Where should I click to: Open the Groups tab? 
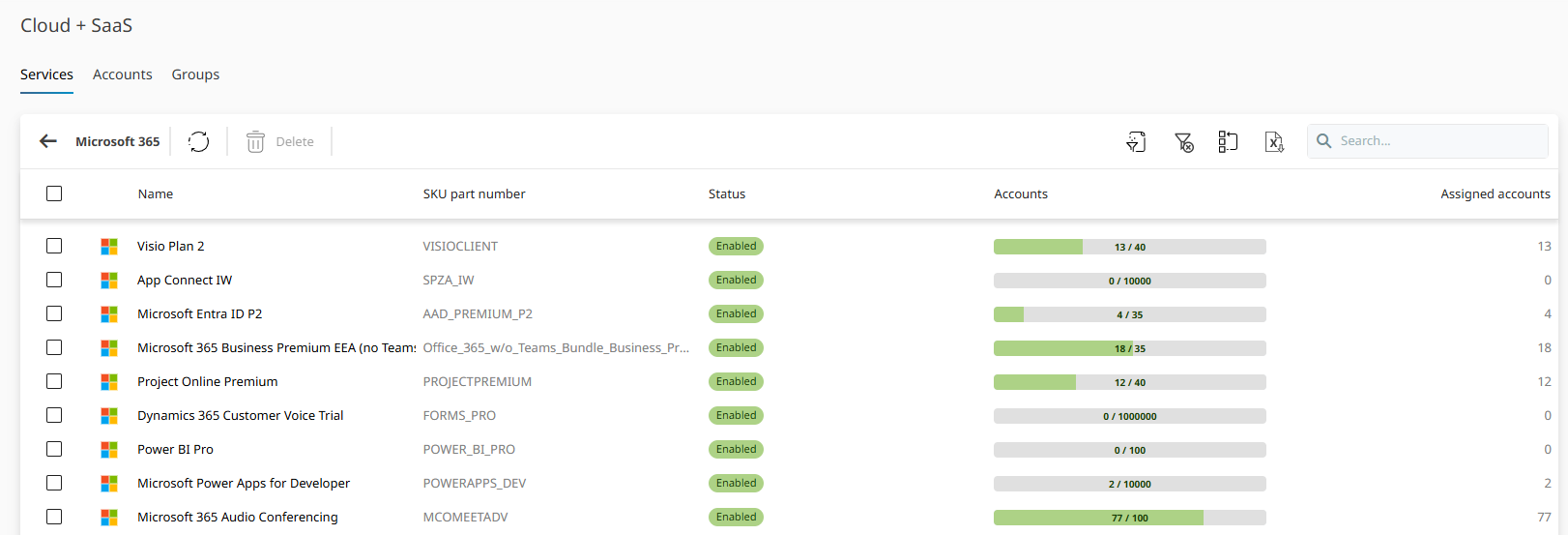click(195, 74)
